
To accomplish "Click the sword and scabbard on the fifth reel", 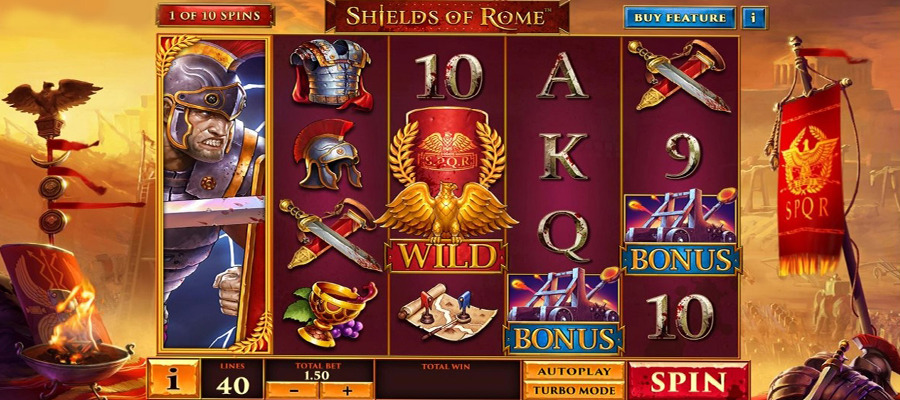I will tap(679, 75).
